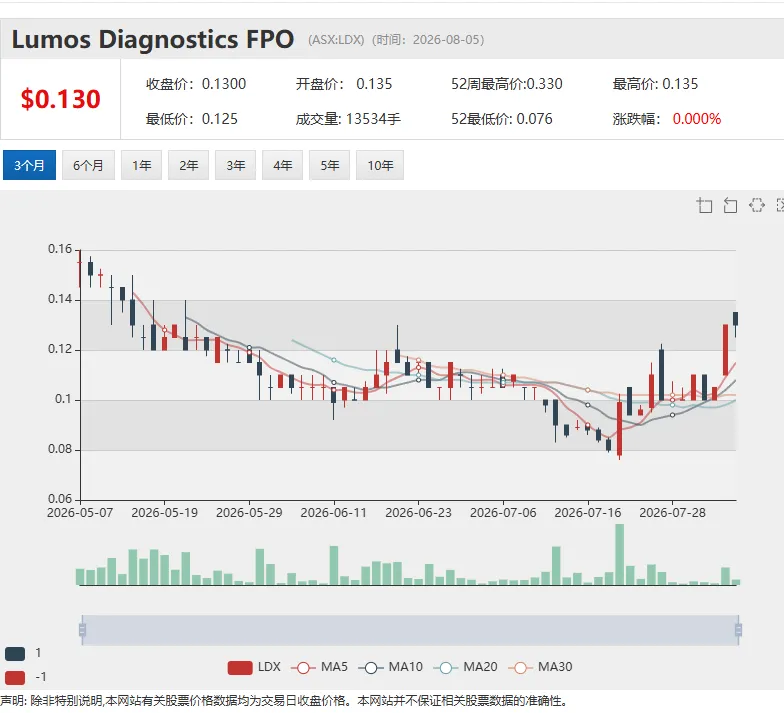Screen dimensions: 784x713
Task: Click the 2026-07-28 date axis label
Action: pyautogui.click(x=672, y=513)
